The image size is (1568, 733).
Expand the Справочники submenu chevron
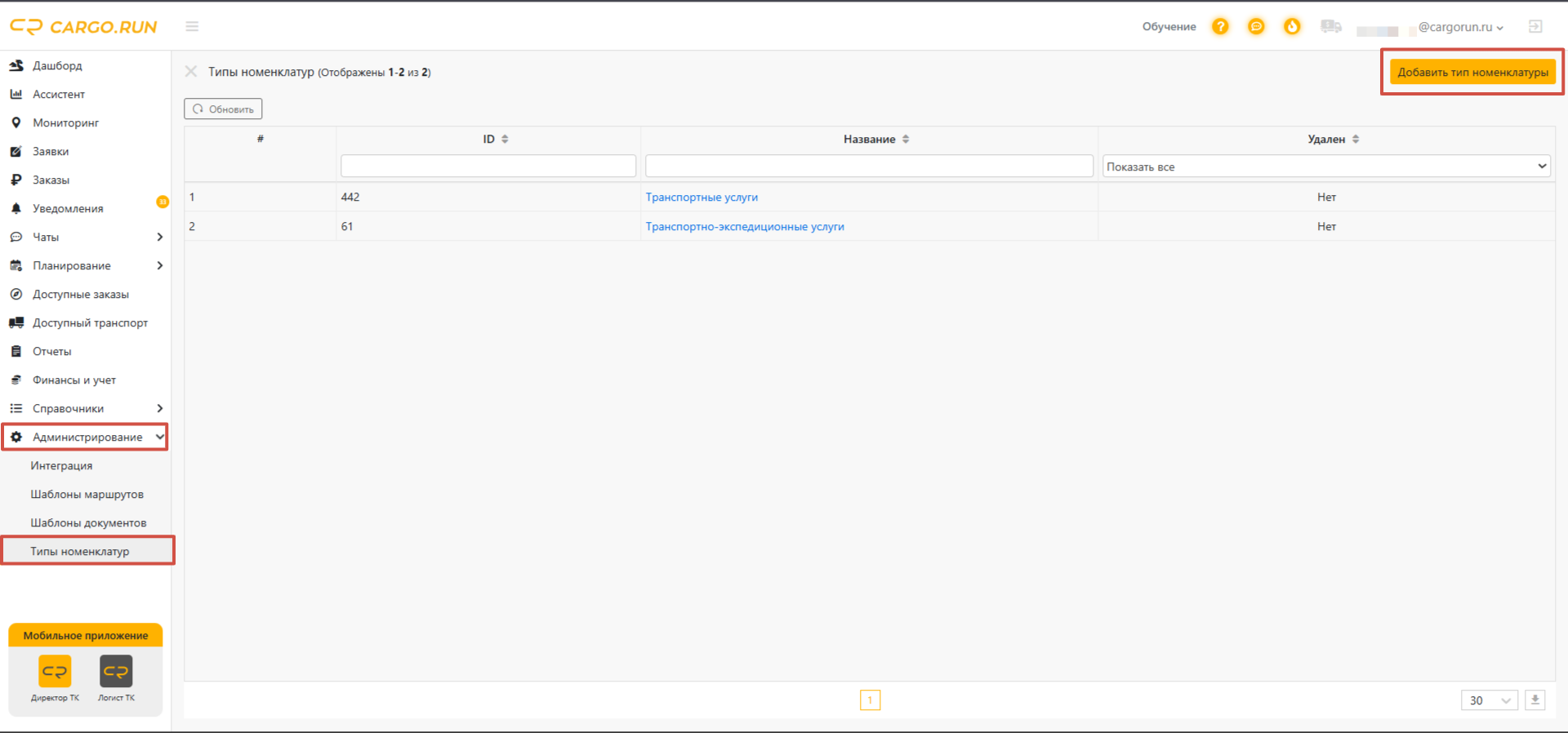[x=159, y=408]
